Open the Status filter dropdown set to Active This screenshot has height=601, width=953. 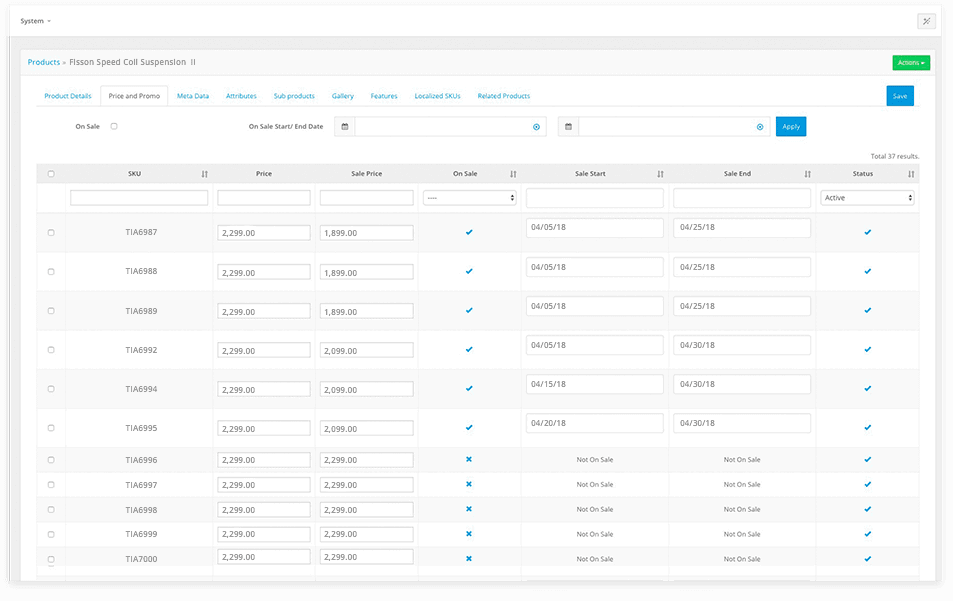point(867,198)
